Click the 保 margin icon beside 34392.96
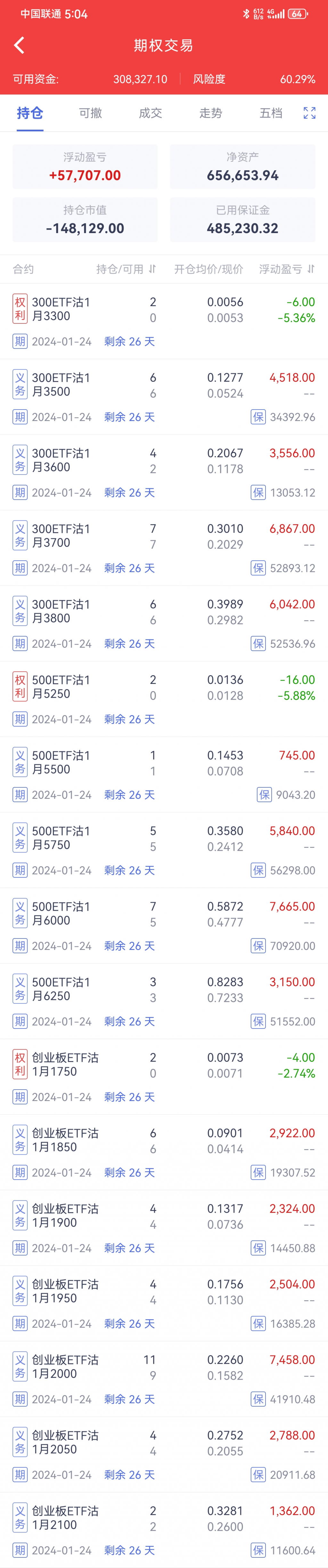The height and width of the screenshot is (1568, 328). 258,417
